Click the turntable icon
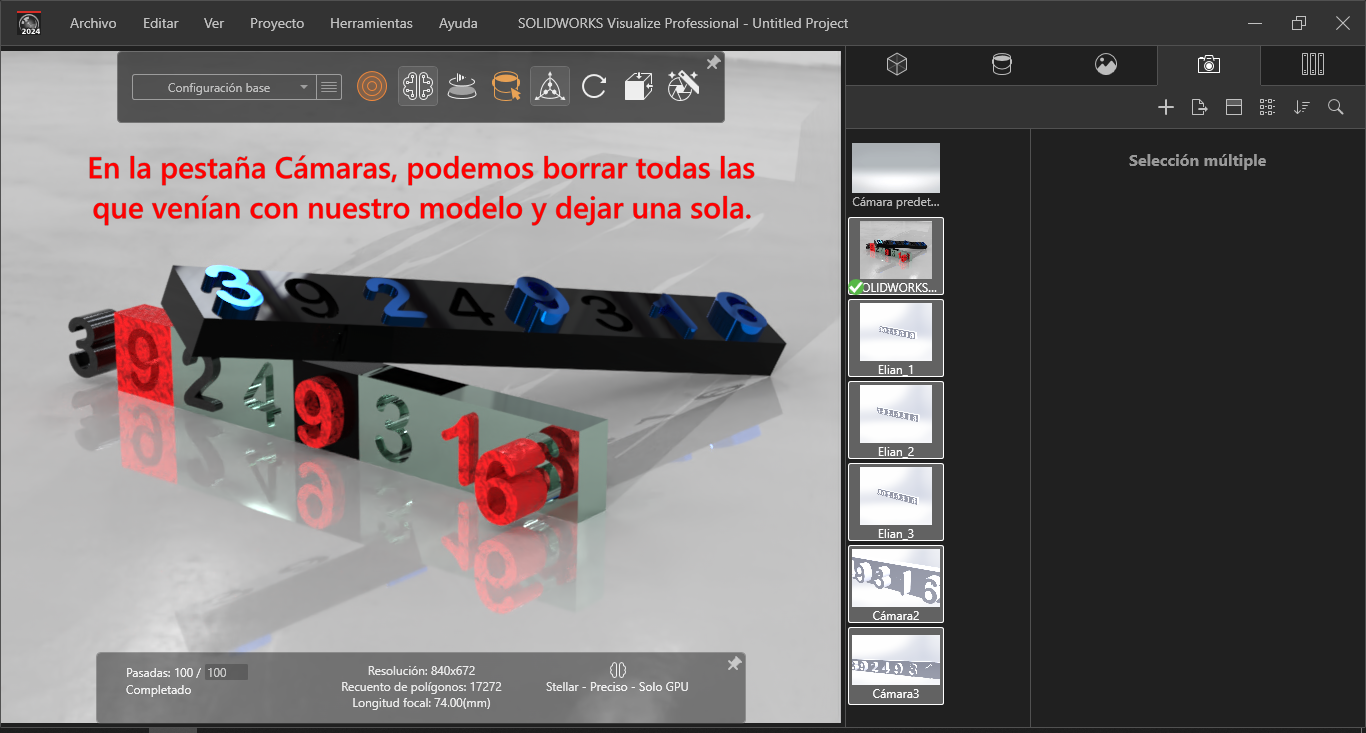1366x733 pixels. pos(461,86)
